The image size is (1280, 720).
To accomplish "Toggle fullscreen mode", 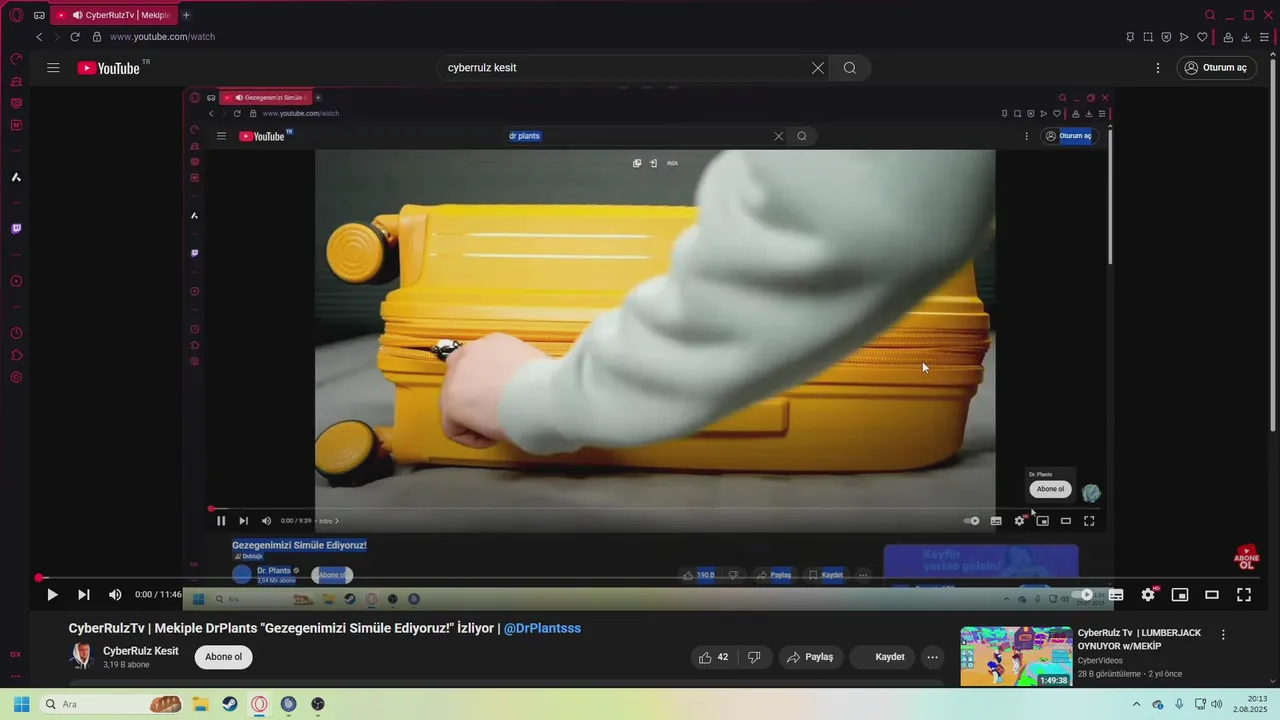I will (1244, 595).
